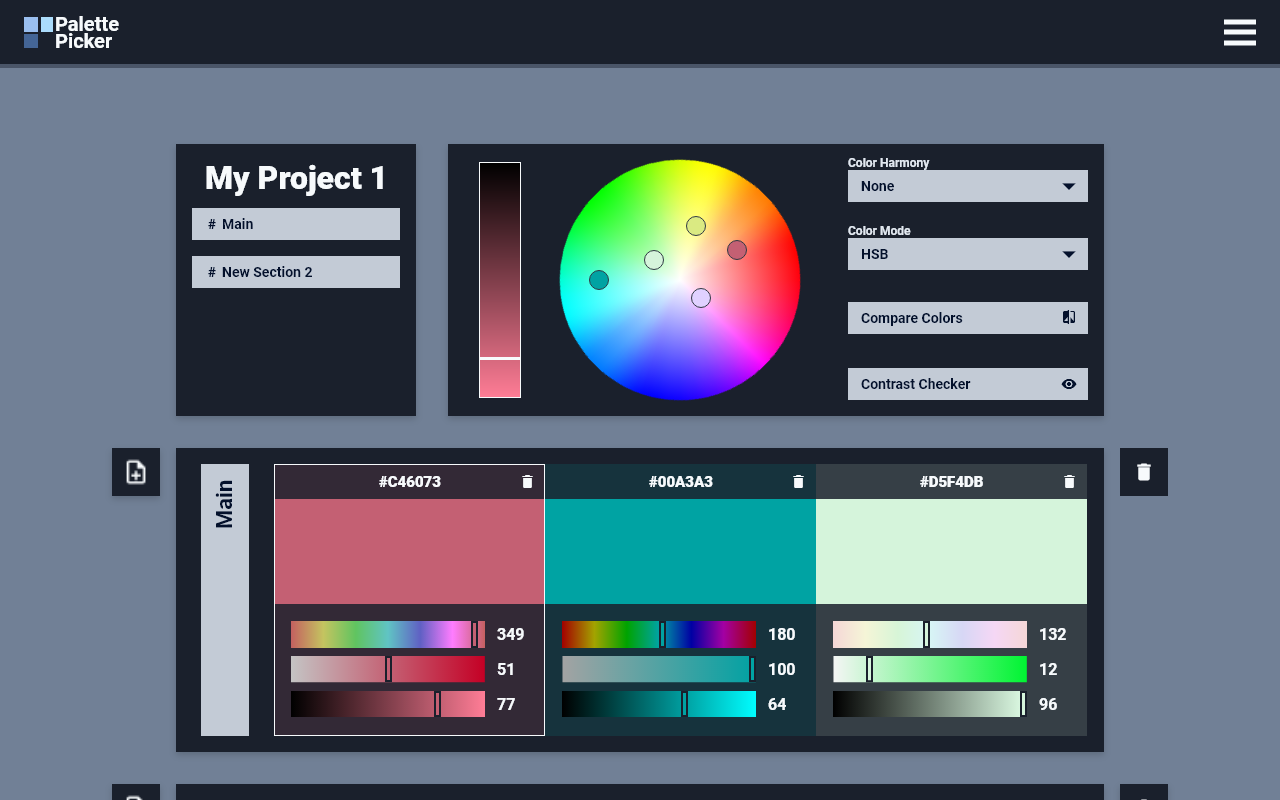Click the compare icon on Compare Colors
The width and height of the screenshot is (1280, 800).
tap(1068, 317)
